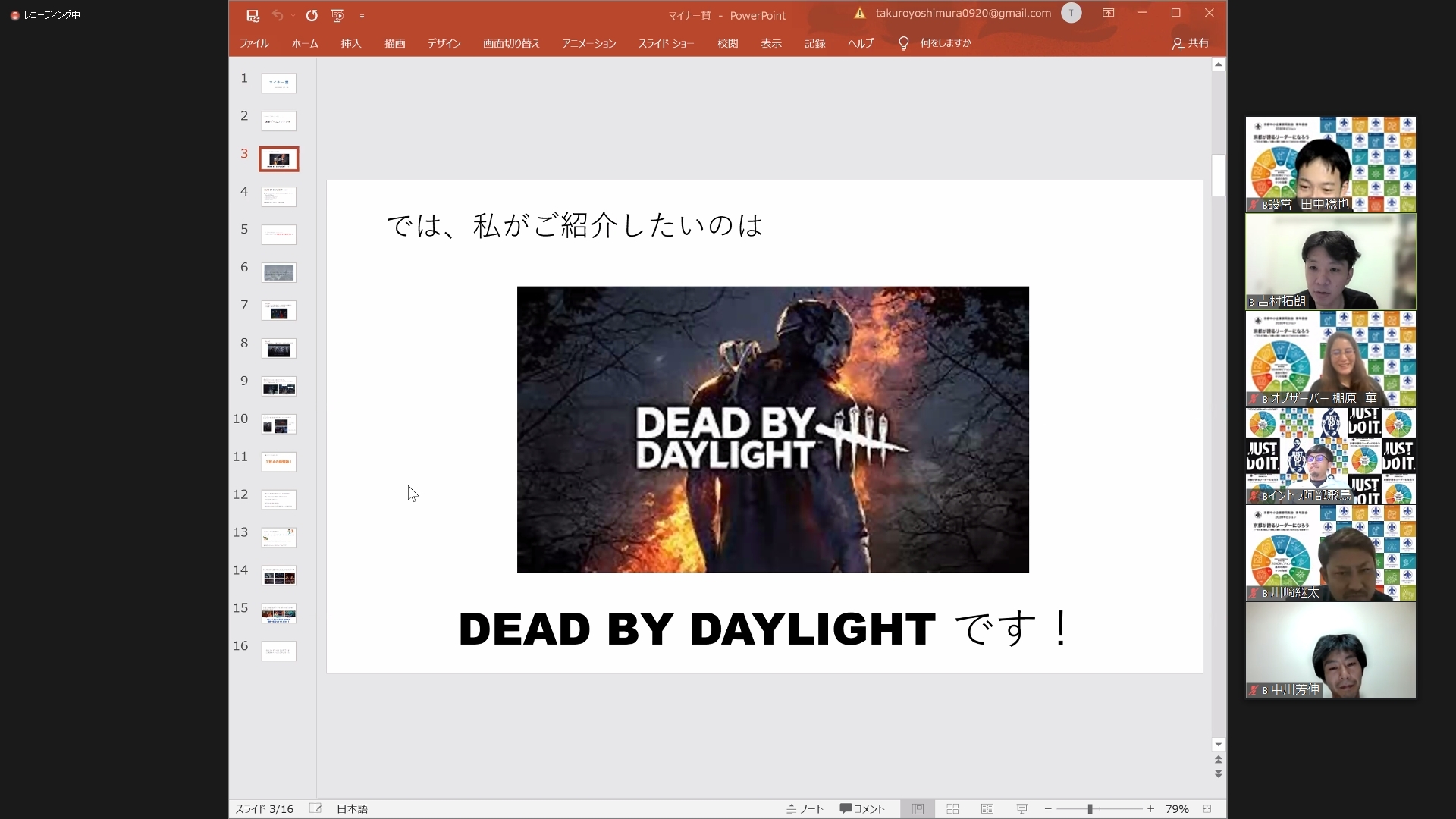The width and height of the screenshot is (1456, 819).
Task: Click the vertical scrollbar up arrow
Action: click(1219, 65)
